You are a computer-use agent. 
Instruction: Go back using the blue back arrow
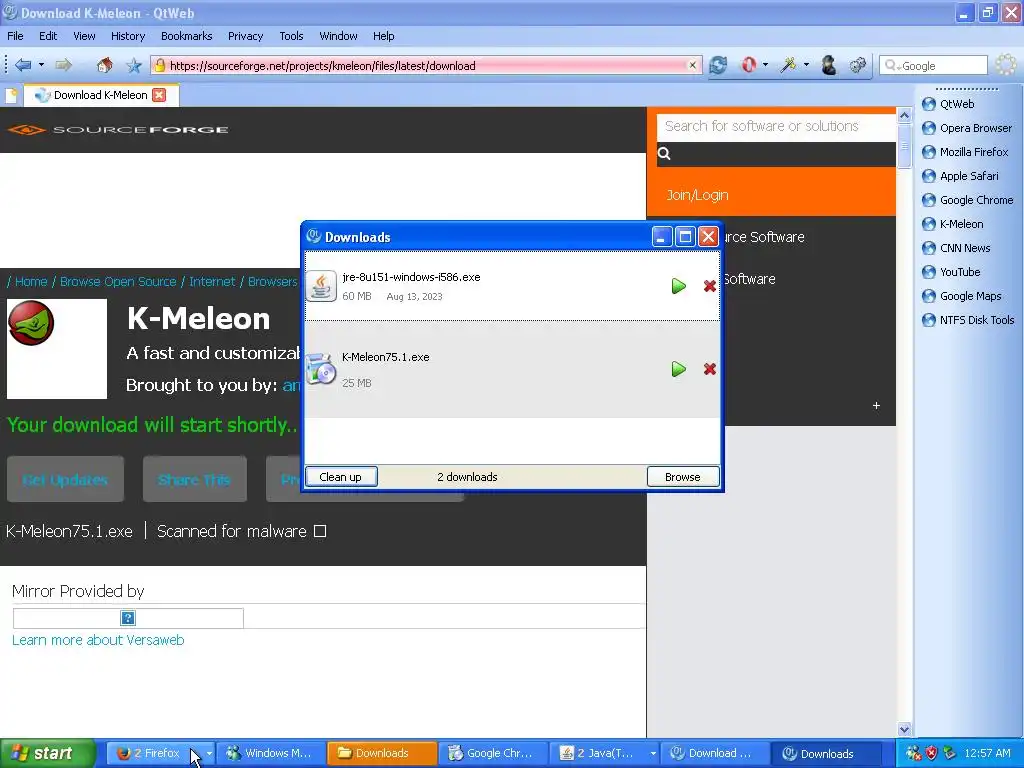tap(24, 65)
